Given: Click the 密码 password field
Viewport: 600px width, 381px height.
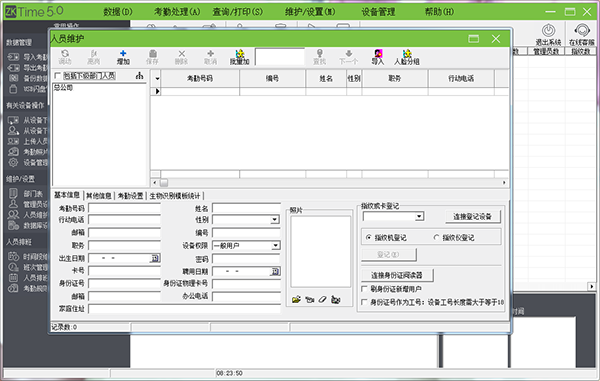Looking at the screenshot, I should tap(246, 259).
